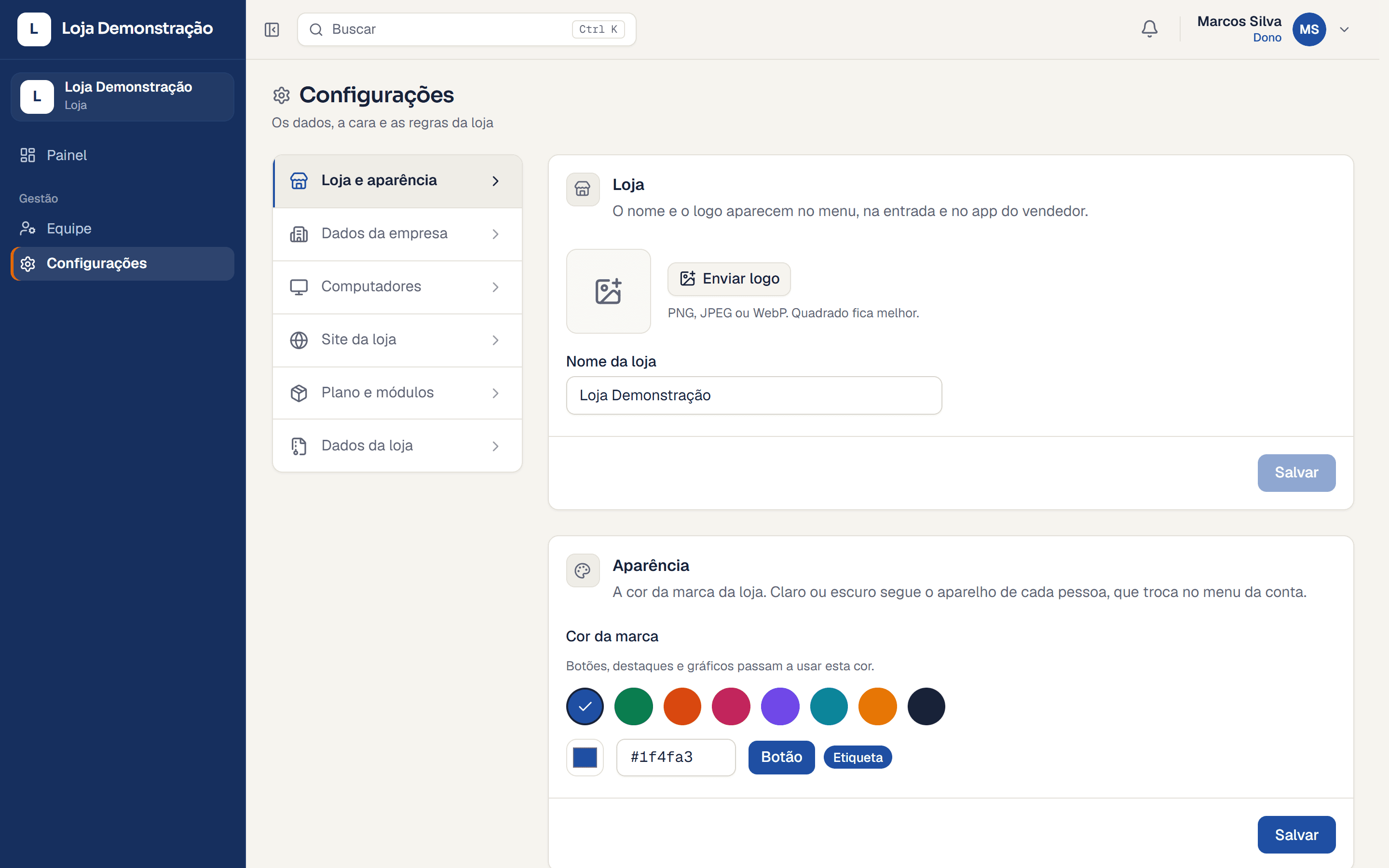Open the Site da loja section
This screenshot has height=868, width=1389.
[x=397, y=340]
